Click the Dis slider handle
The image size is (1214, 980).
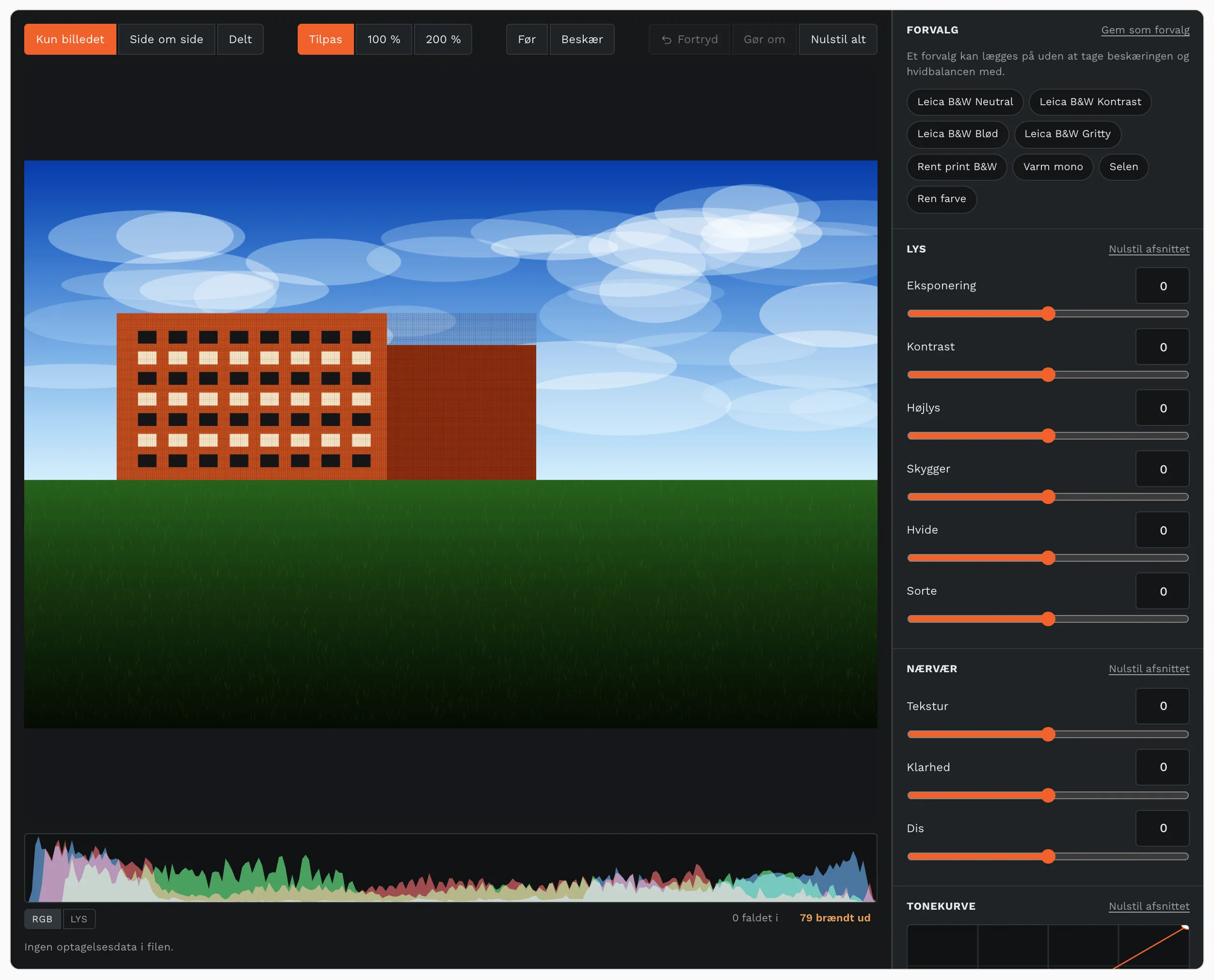pos(1048,856)
